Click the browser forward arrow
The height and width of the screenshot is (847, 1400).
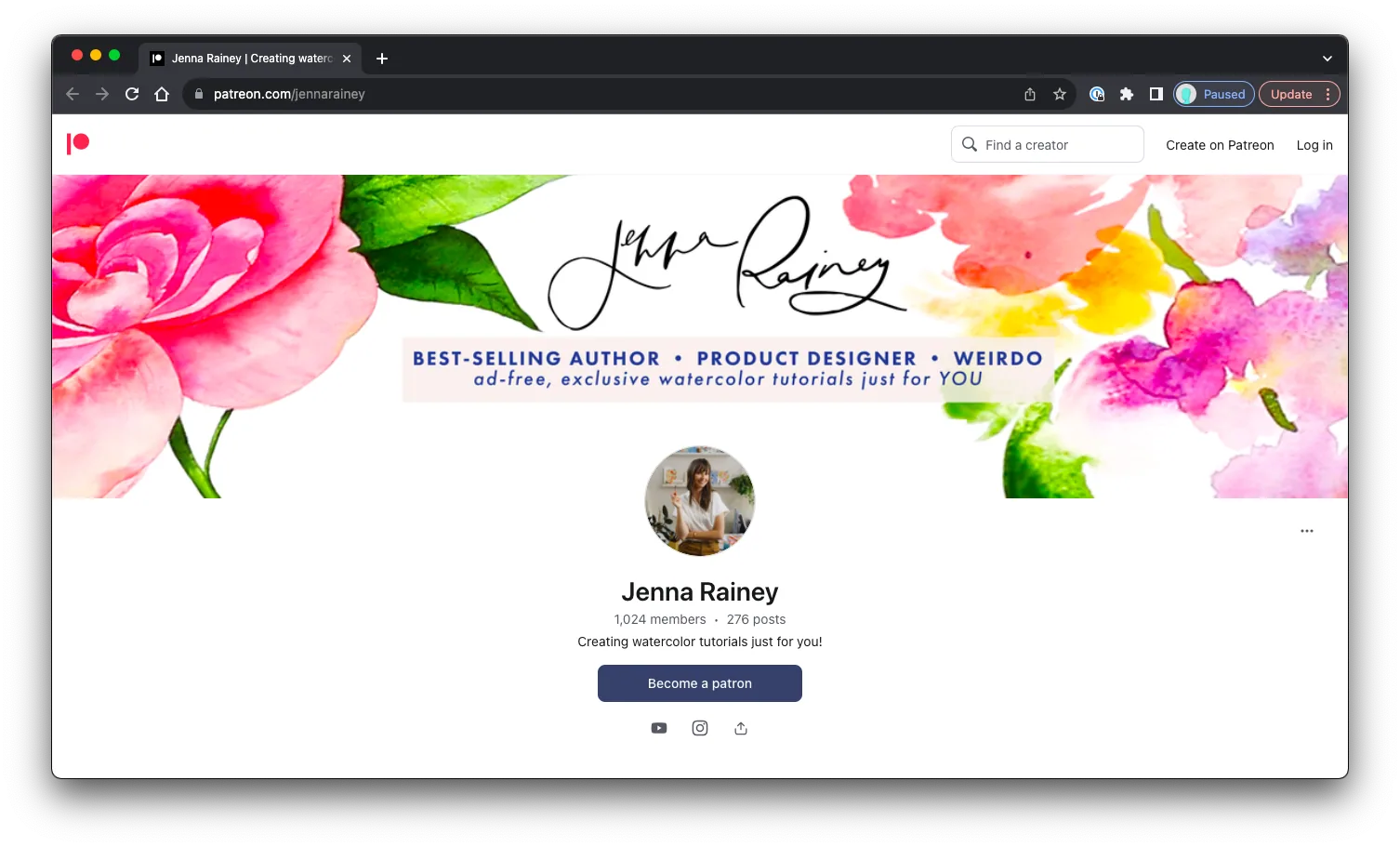pyautogui.click(x=102, y=94)
